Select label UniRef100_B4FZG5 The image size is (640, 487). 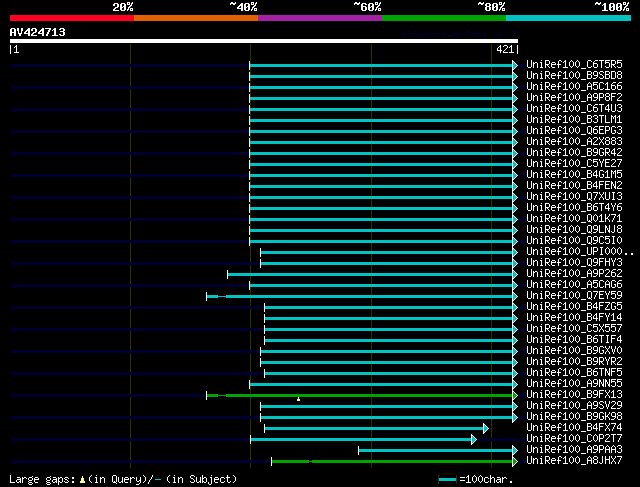(574, 307)
